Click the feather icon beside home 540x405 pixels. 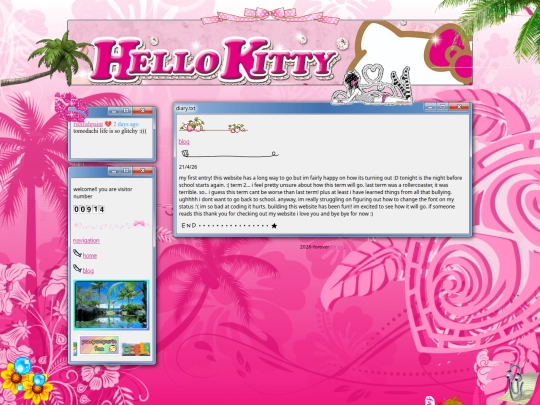click(x=77, y=254)
